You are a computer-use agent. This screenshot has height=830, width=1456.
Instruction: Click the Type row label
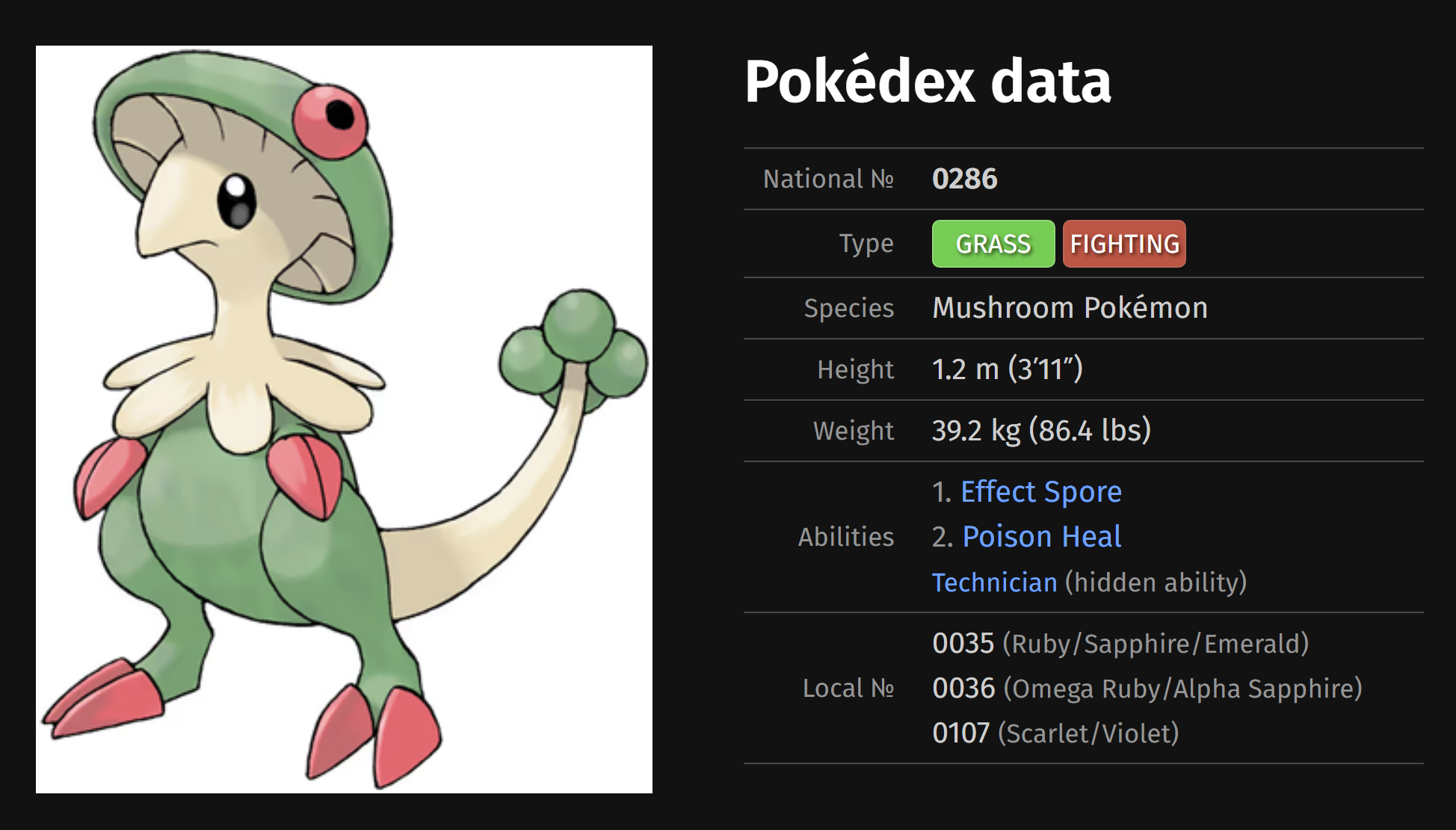(866, 244)
